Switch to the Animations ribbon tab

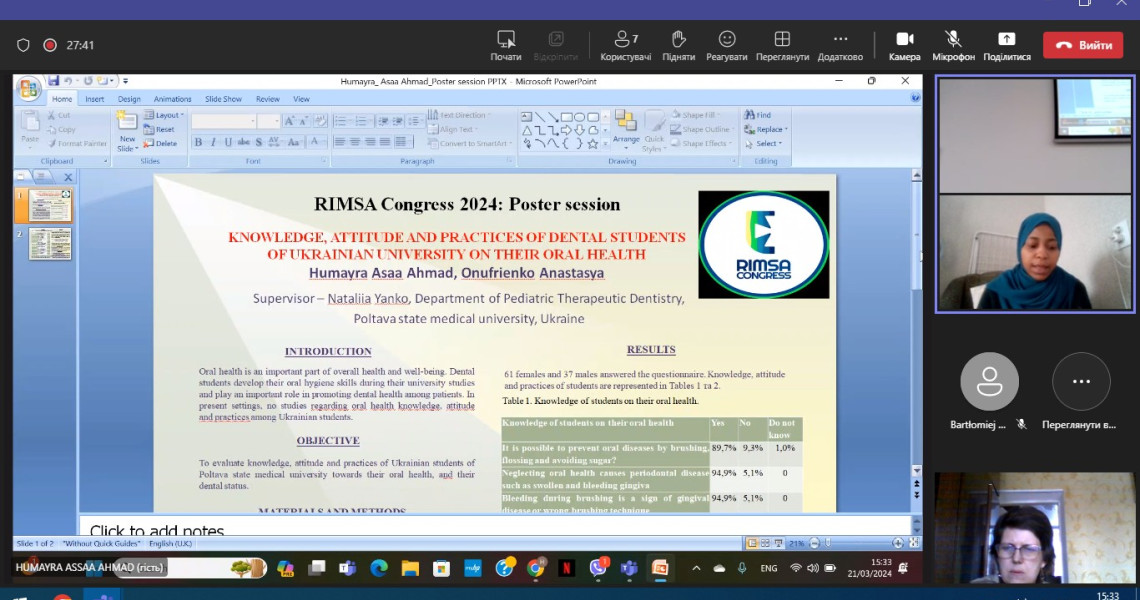click(x=172, y=99)
